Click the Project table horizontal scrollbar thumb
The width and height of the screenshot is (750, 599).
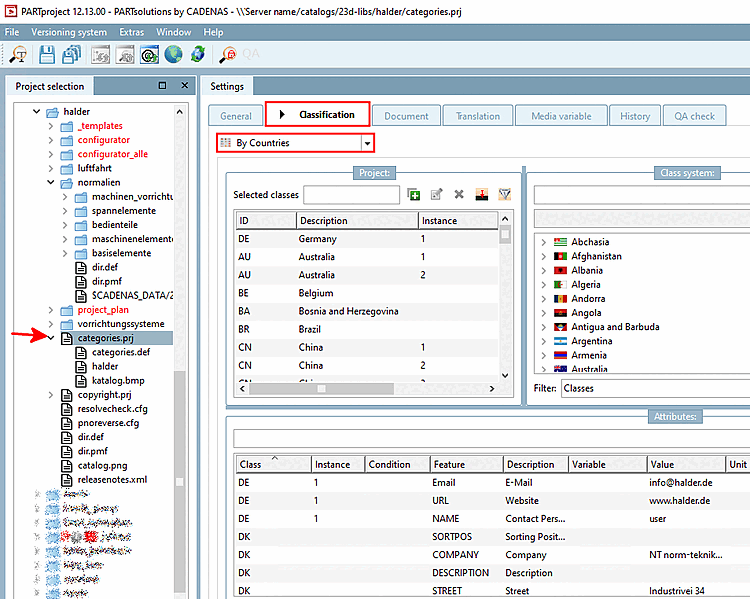(321, 388)
